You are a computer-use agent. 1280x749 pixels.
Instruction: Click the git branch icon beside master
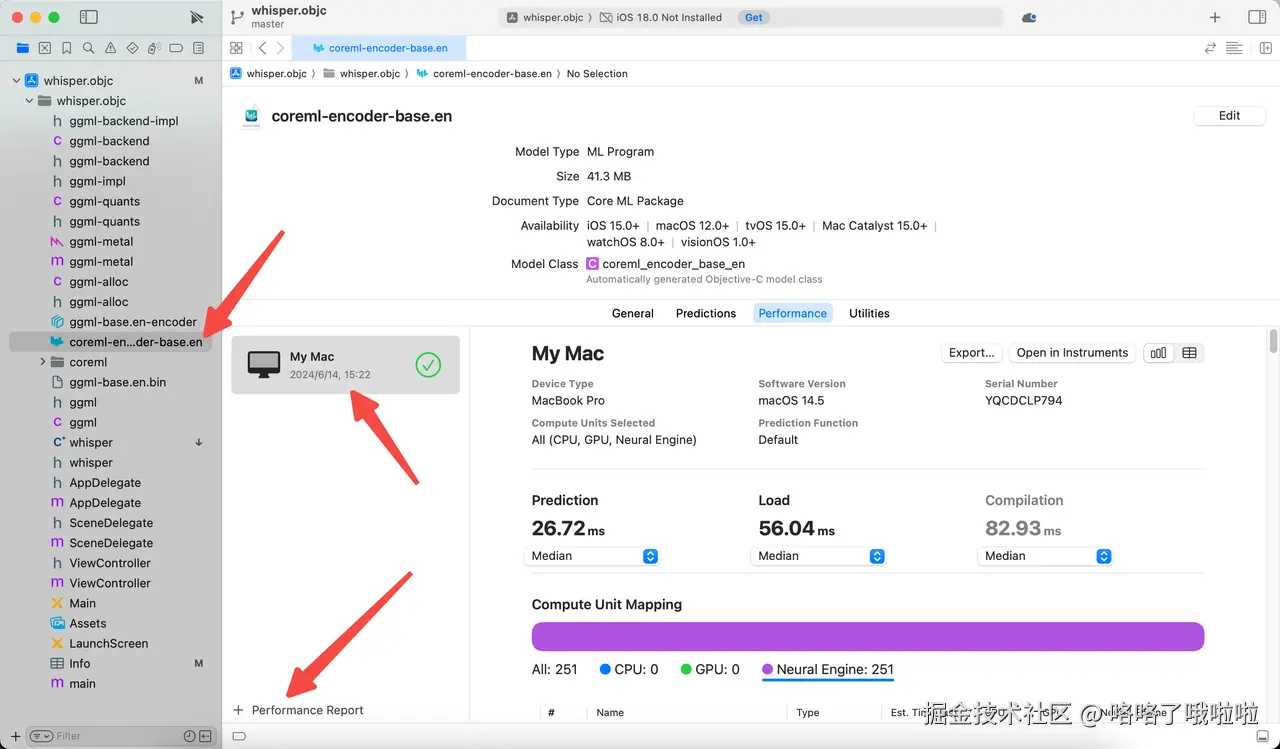pos(237,17)
